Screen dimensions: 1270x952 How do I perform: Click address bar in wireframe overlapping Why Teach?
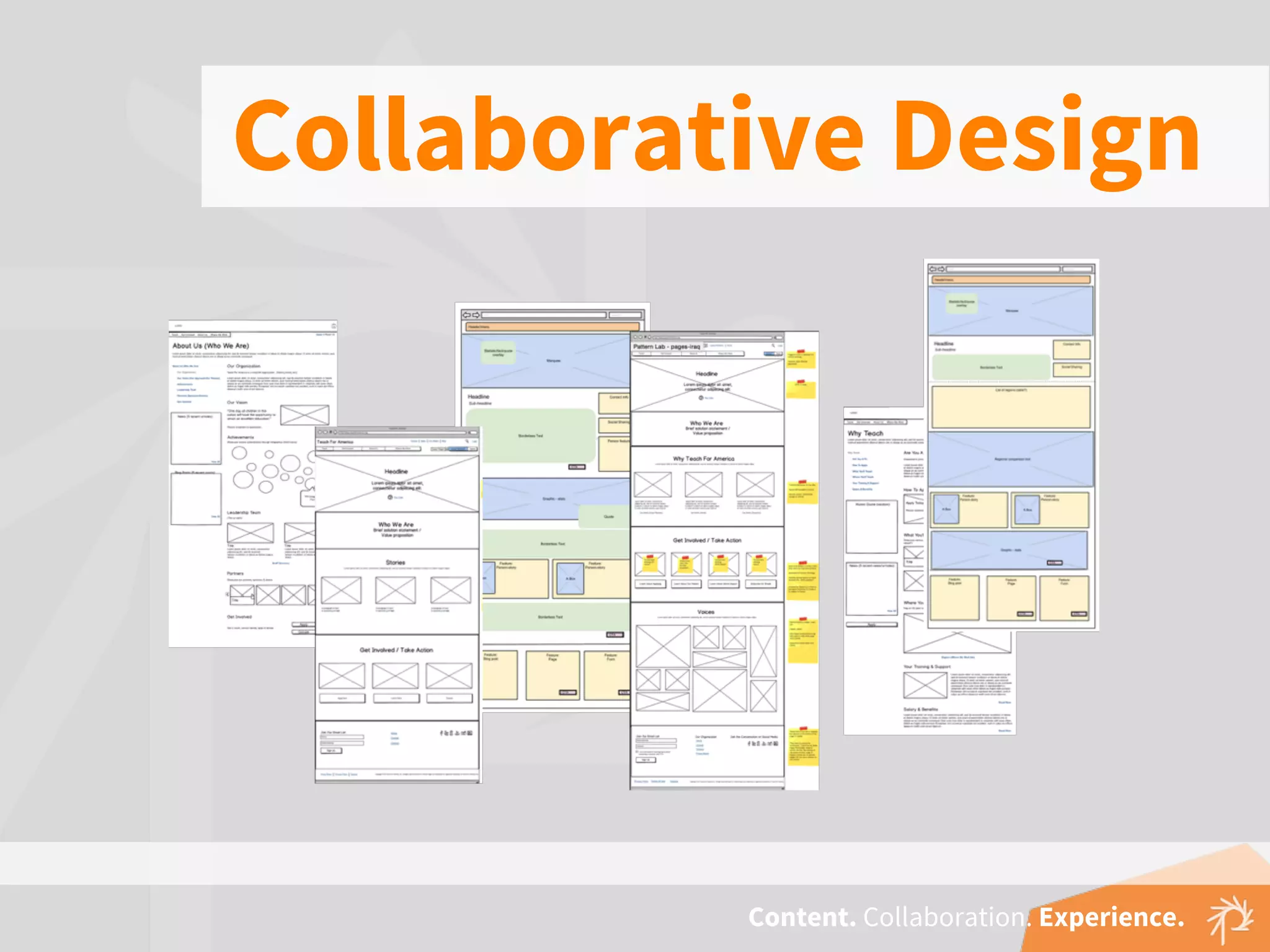[x=1003, y=269]
